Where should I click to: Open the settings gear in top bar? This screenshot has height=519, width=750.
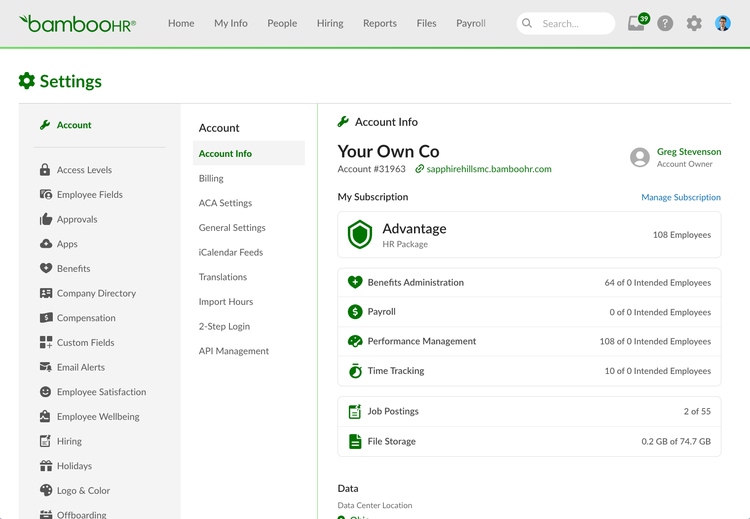694,23
